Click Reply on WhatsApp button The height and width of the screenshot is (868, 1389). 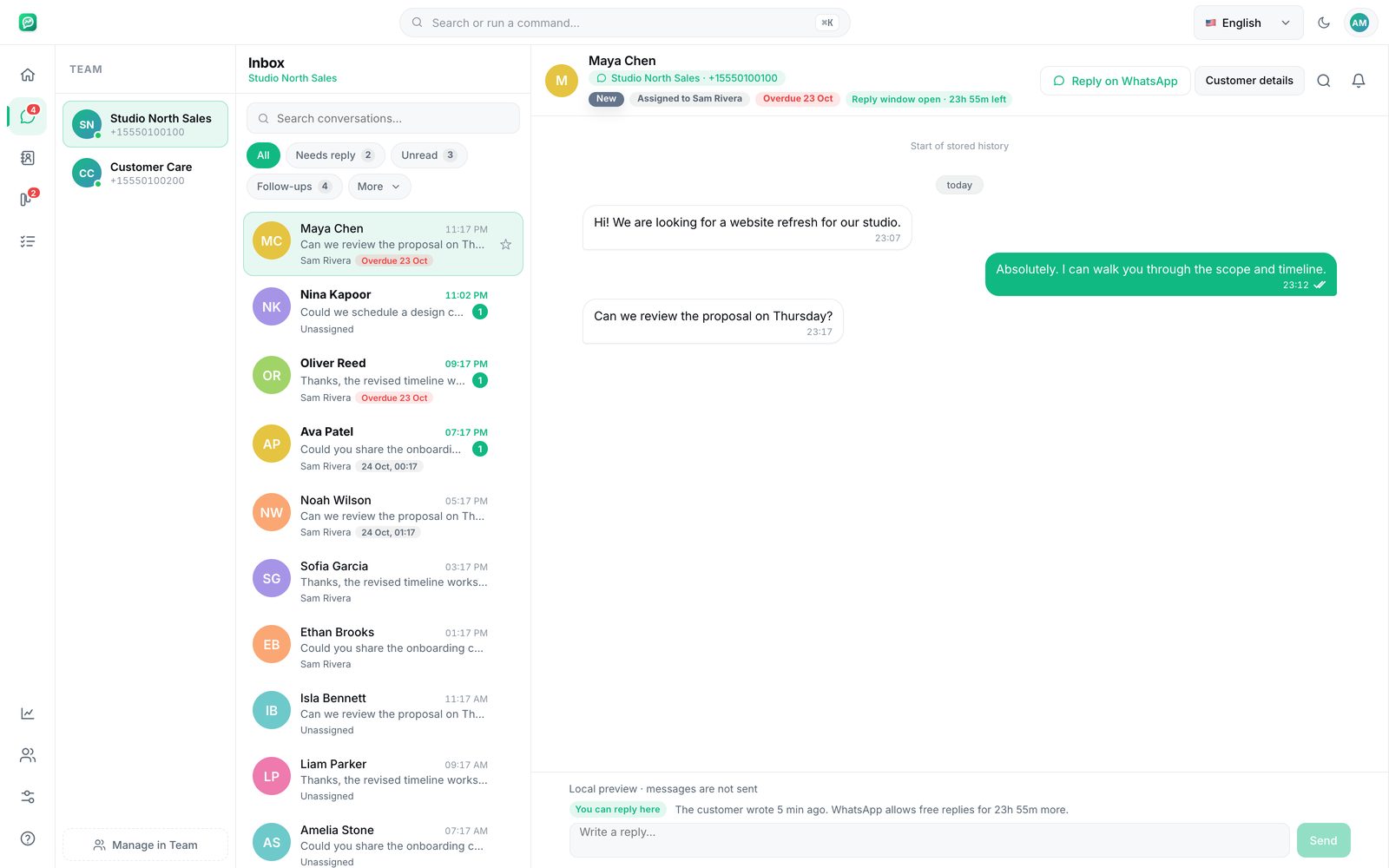tap(1116, 81)
